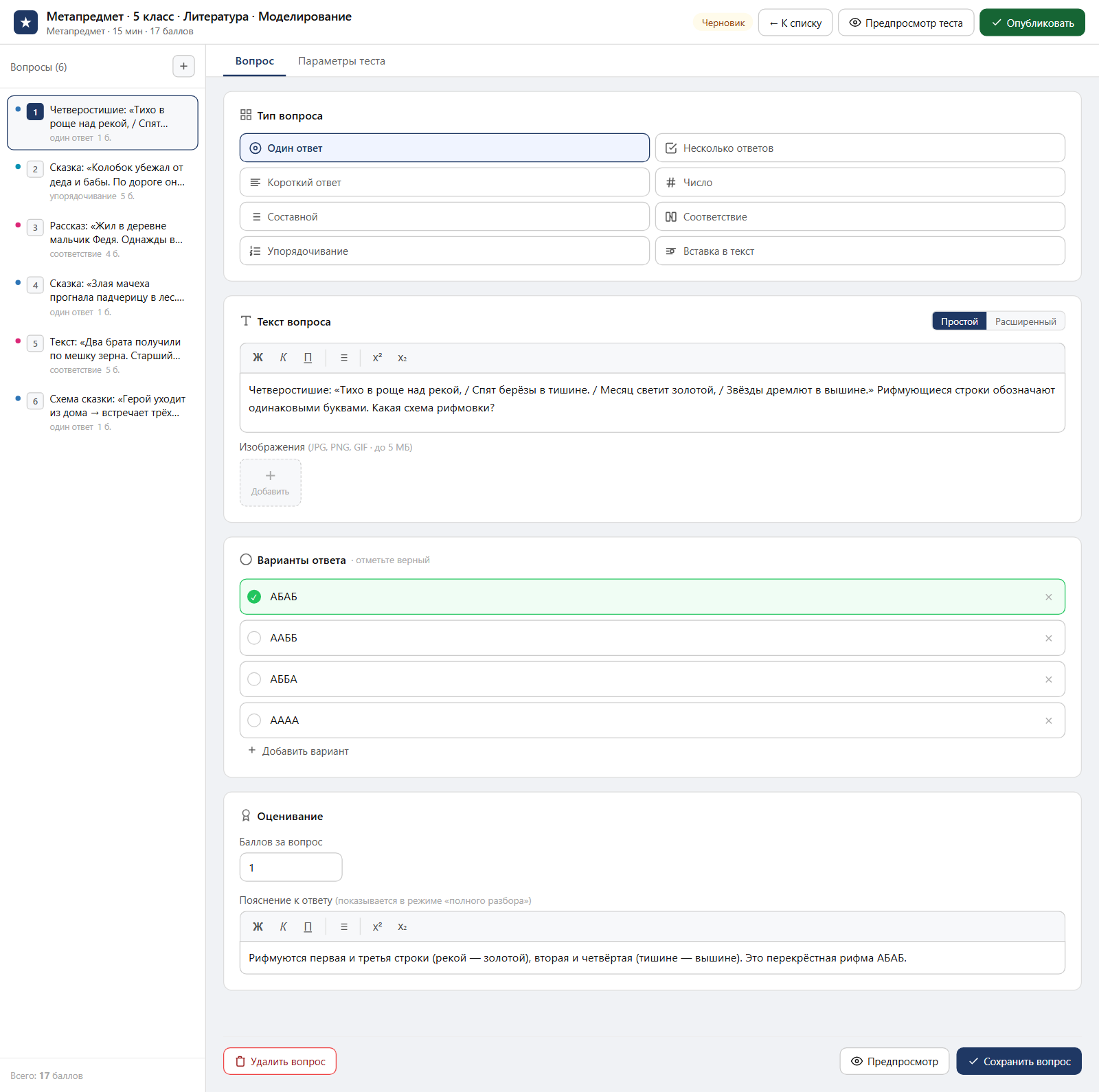Add a new question with plus icon

coord(183,67)
